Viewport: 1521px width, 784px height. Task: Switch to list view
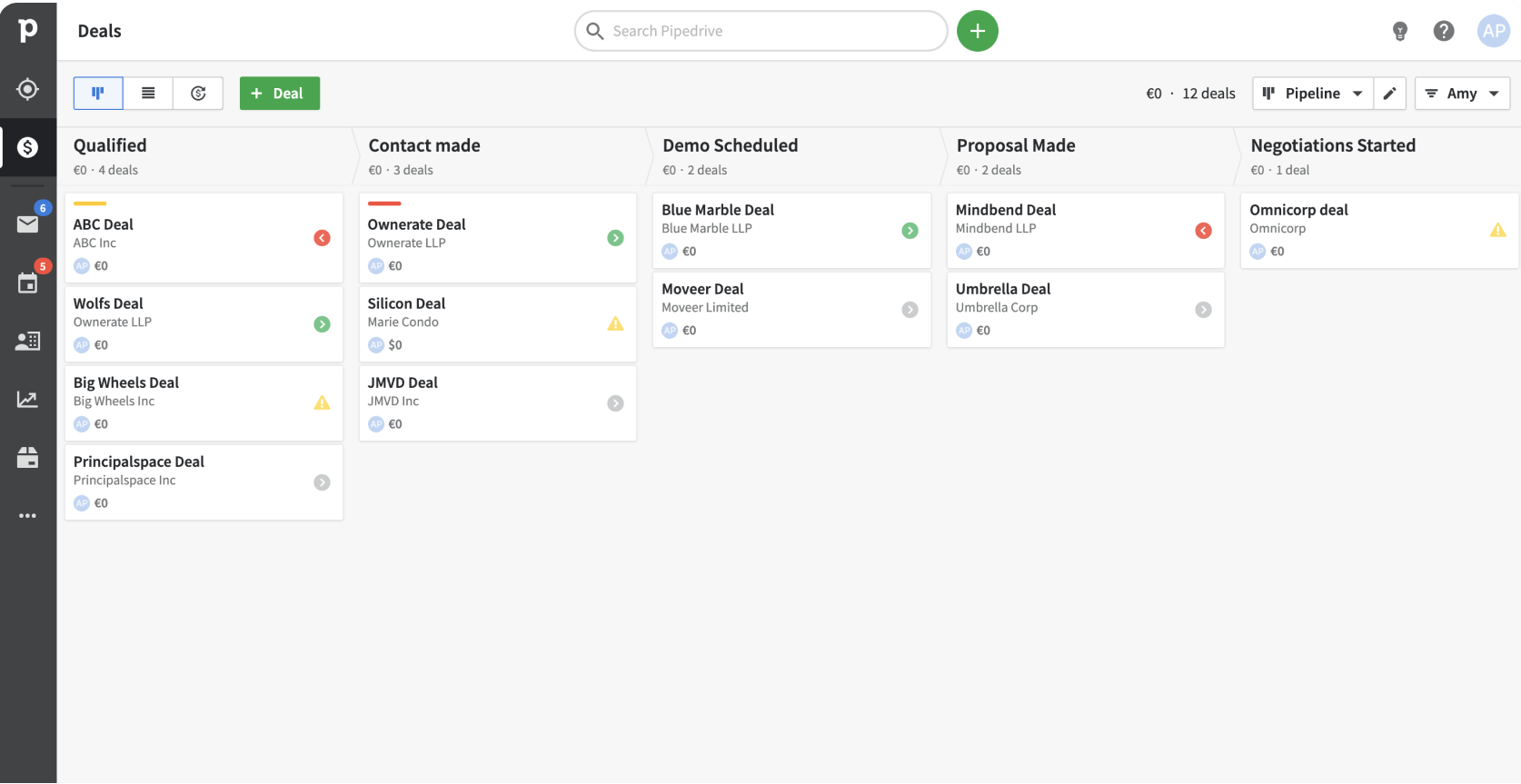coord(148,94)
